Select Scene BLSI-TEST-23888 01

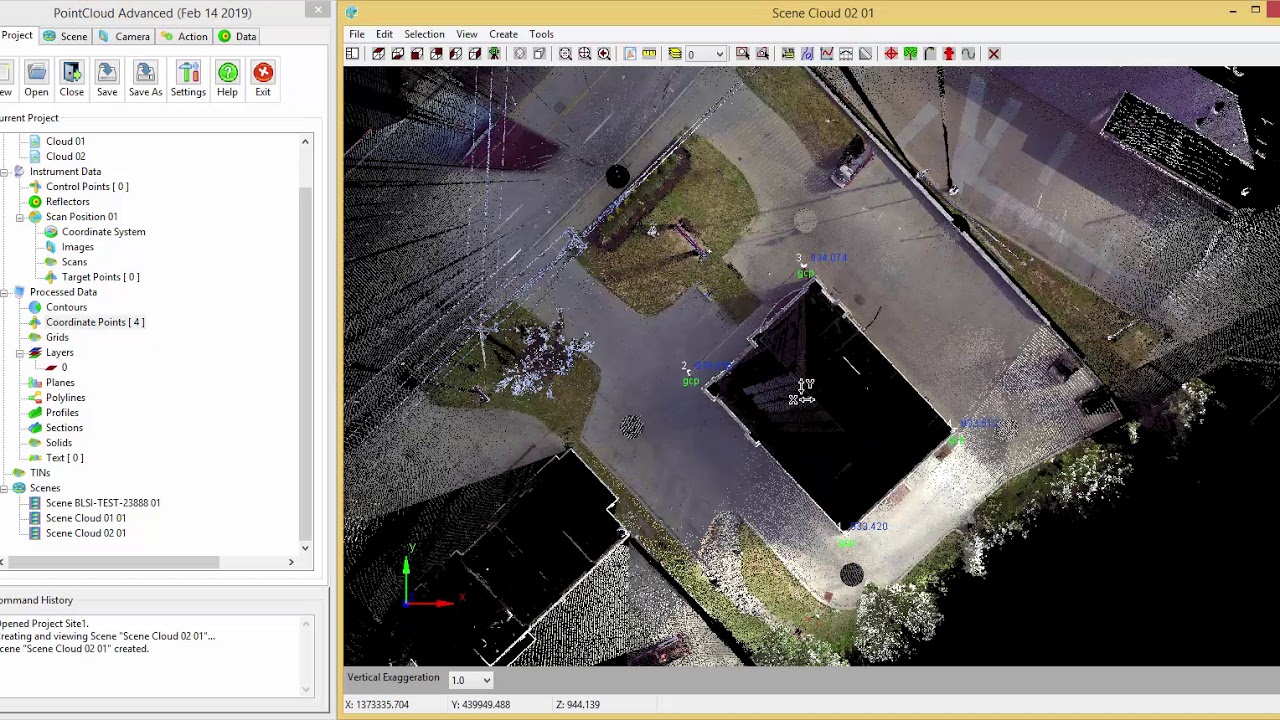coord(102,503)
